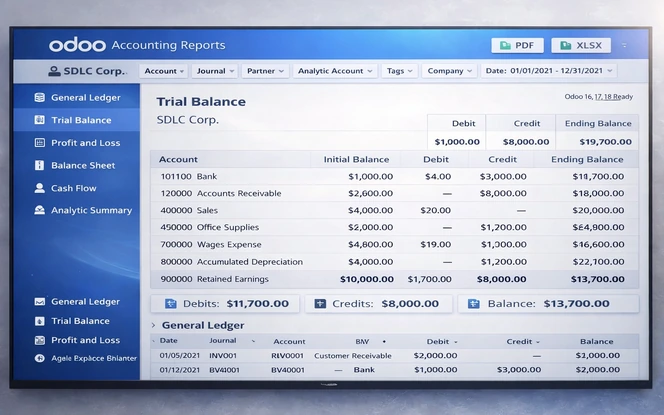664x415 pixels.
Task: Click the round icon beside Agele Expàcce Bnlanter
Action: [39, 358]
